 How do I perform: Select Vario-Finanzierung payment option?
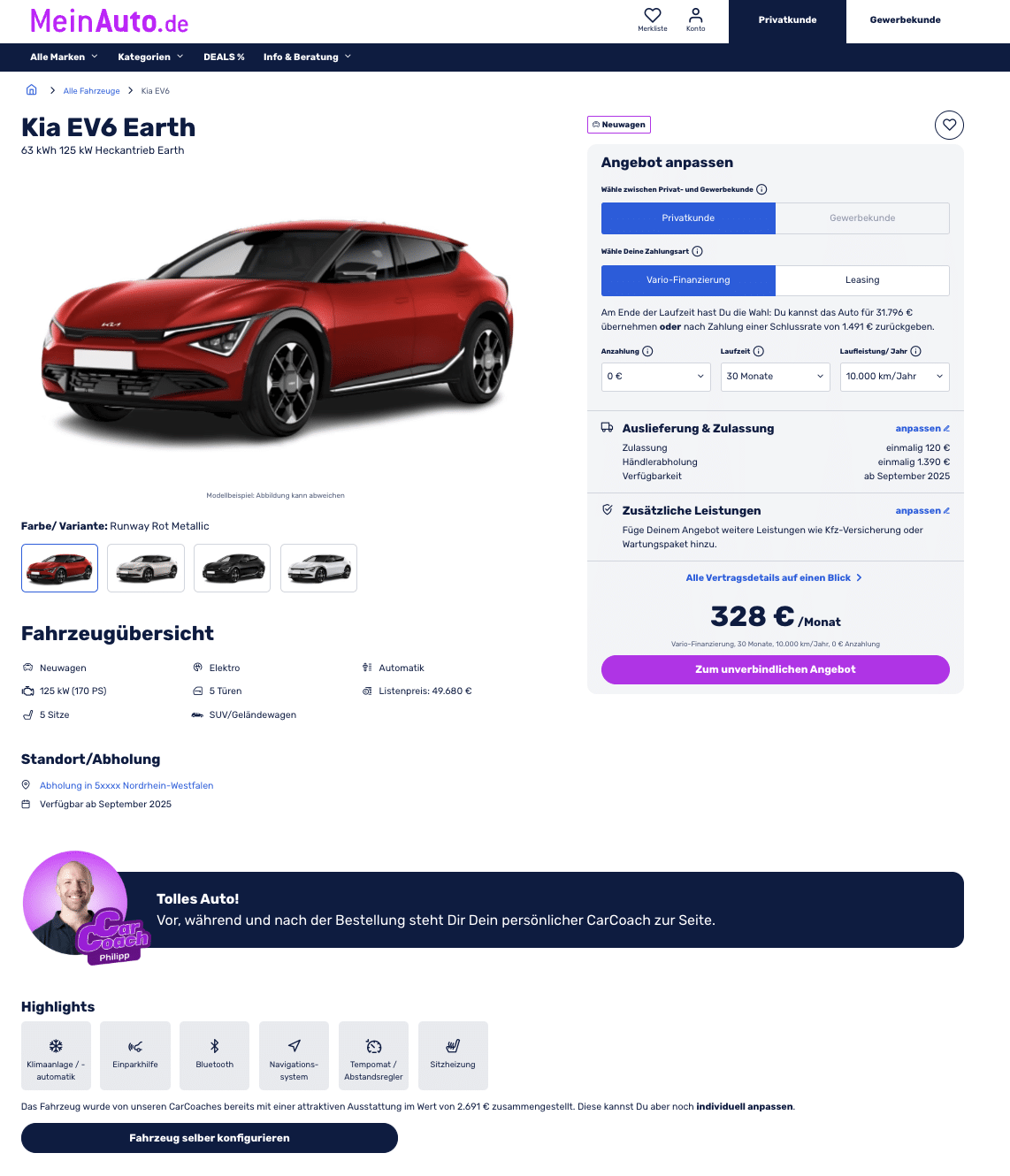point(688,280)
